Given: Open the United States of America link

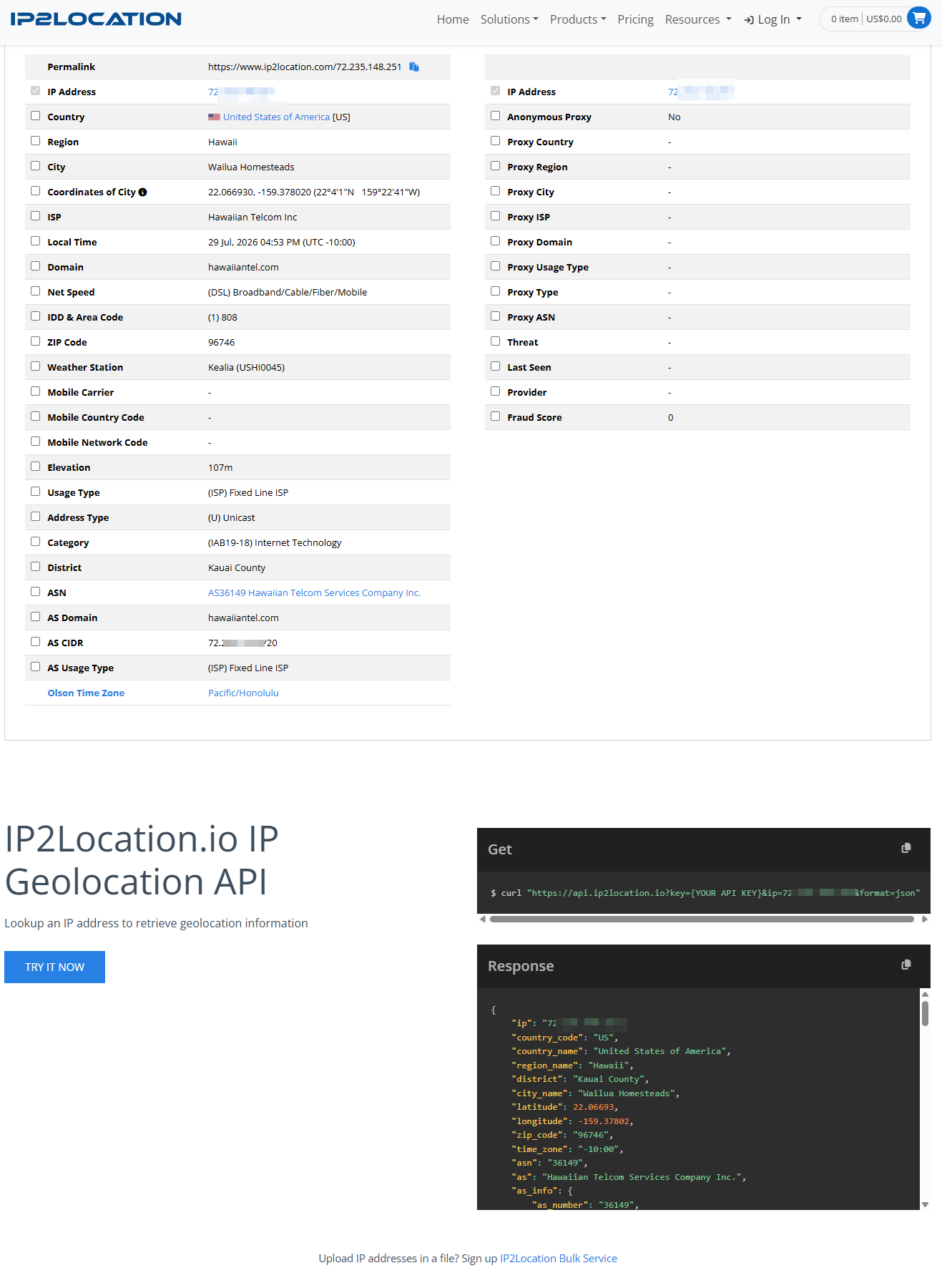Looking at the screenshot, I should pos(276,117).
